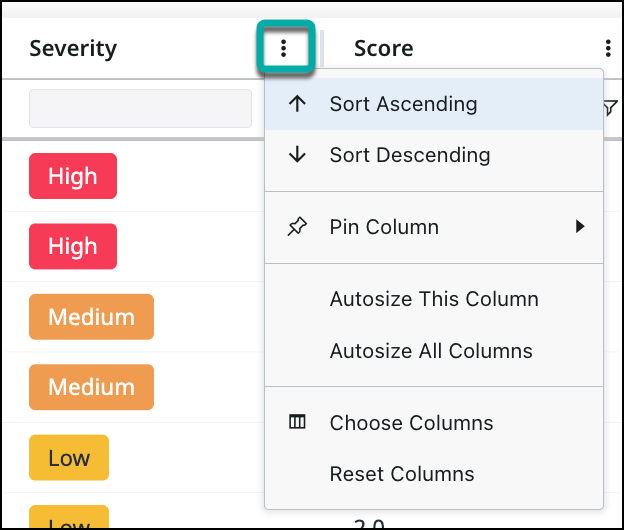Click the yellow Low severity badge

(69, 458)
